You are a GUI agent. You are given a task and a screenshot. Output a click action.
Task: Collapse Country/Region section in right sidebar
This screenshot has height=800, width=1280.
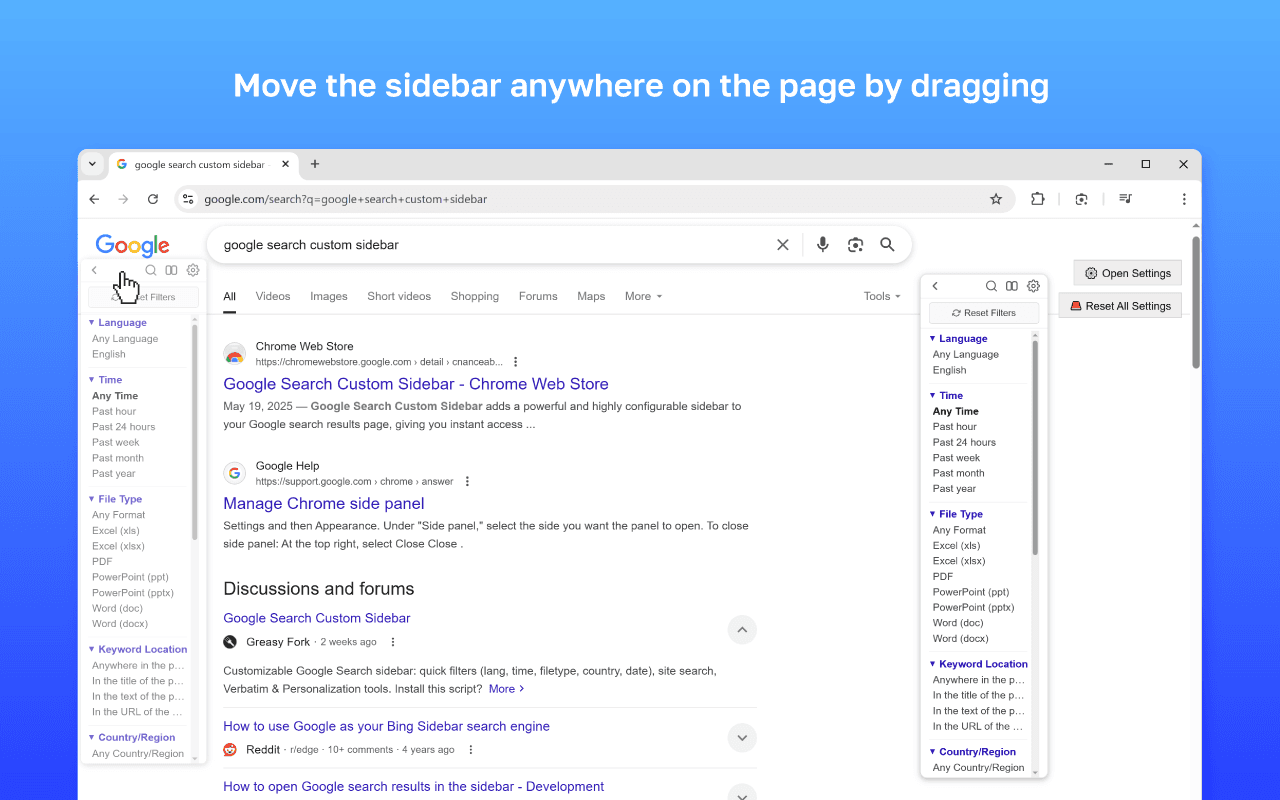972,752
